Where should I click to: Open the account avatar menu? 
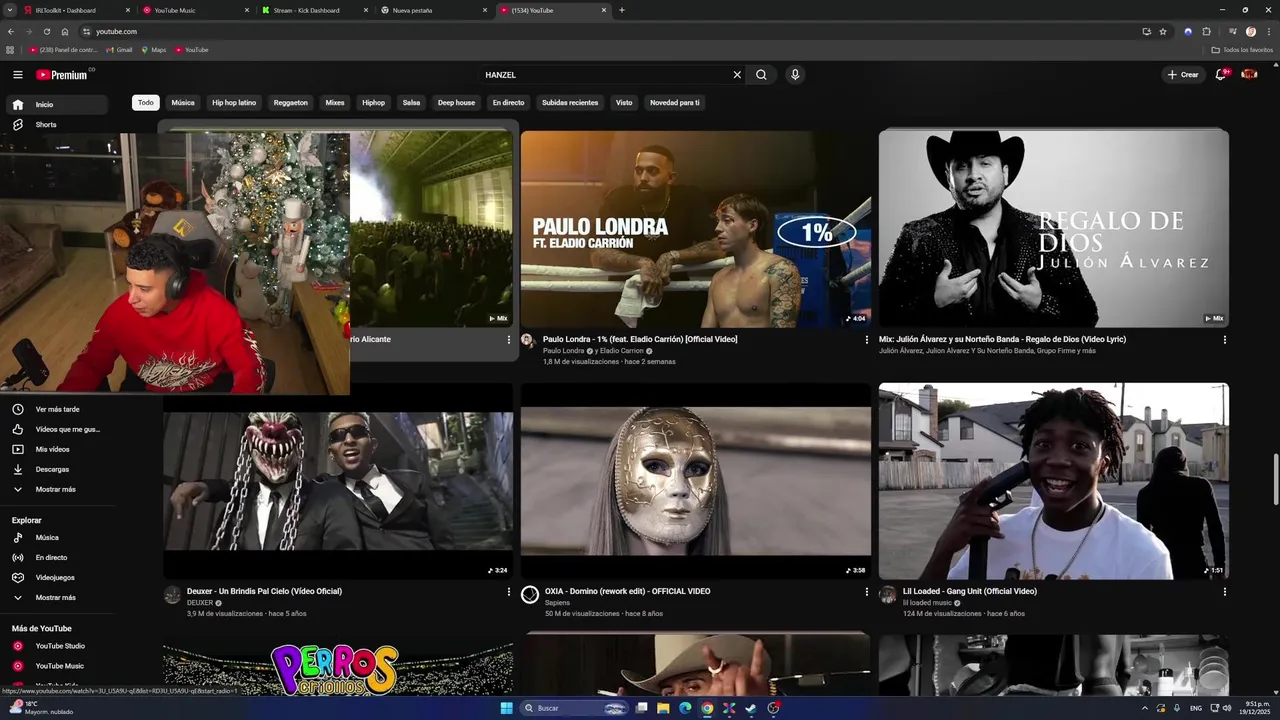[1249, 75]
